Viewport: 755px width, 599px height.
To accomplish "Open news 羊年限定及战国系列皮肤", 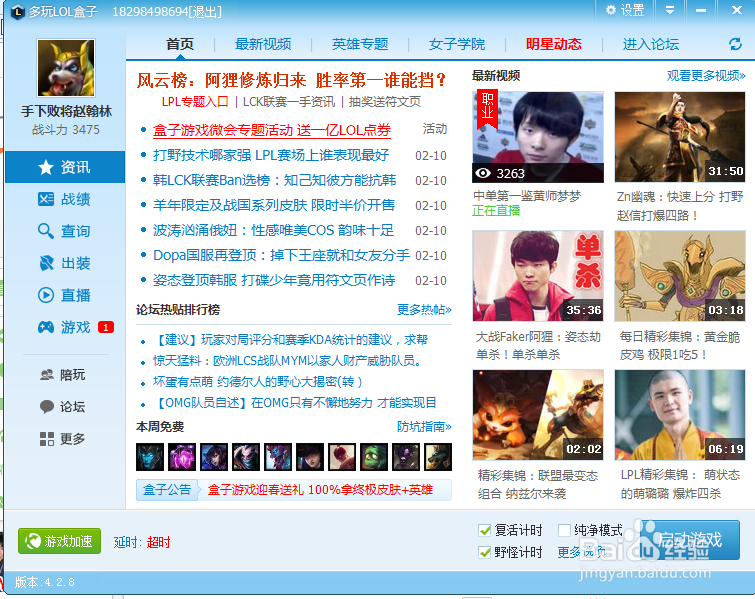I will pyautogui.click(x=274, y=205).
